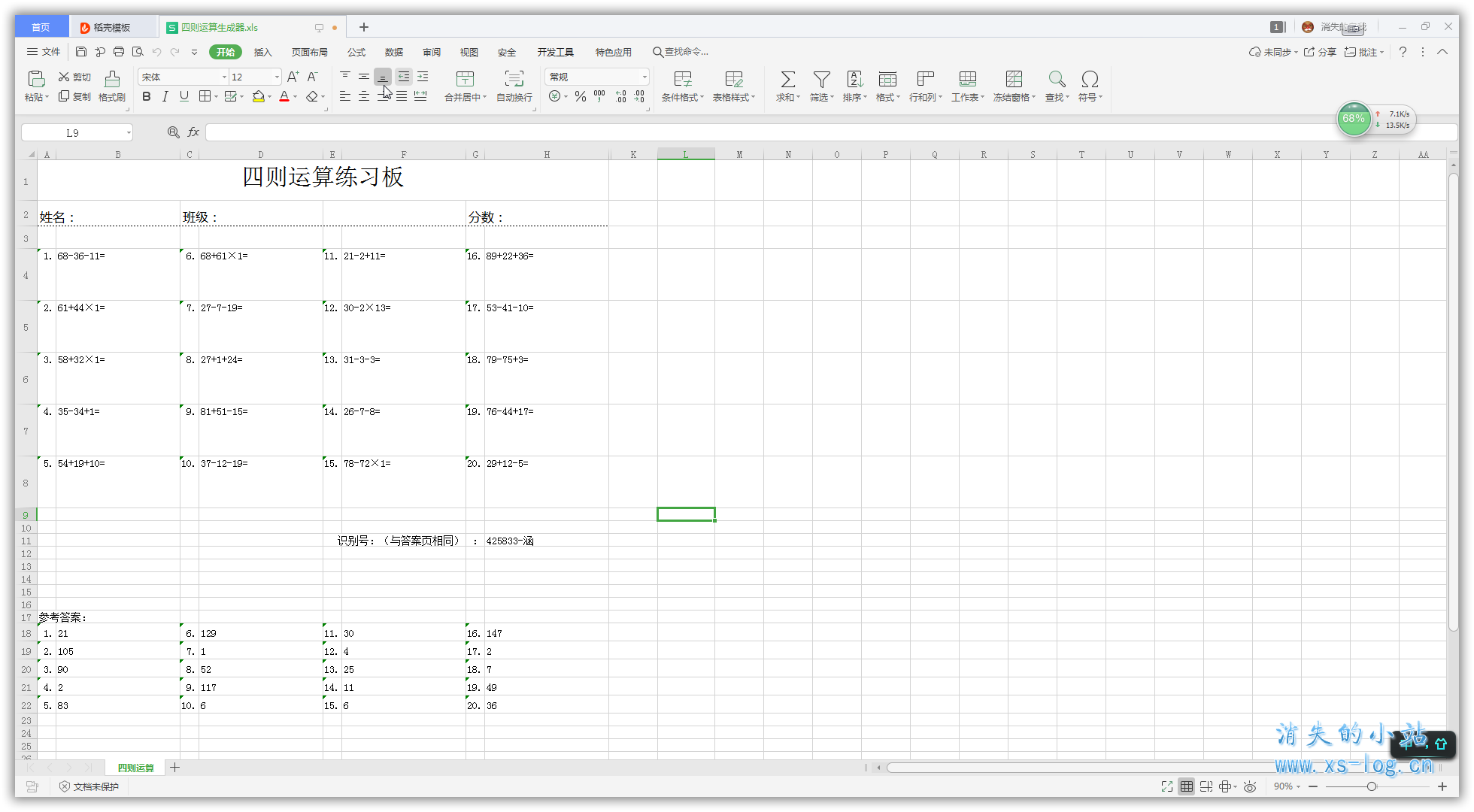1474x812 pixels.
Task: Click the Save icon in quick toolbar
Action: coord(81,52)
